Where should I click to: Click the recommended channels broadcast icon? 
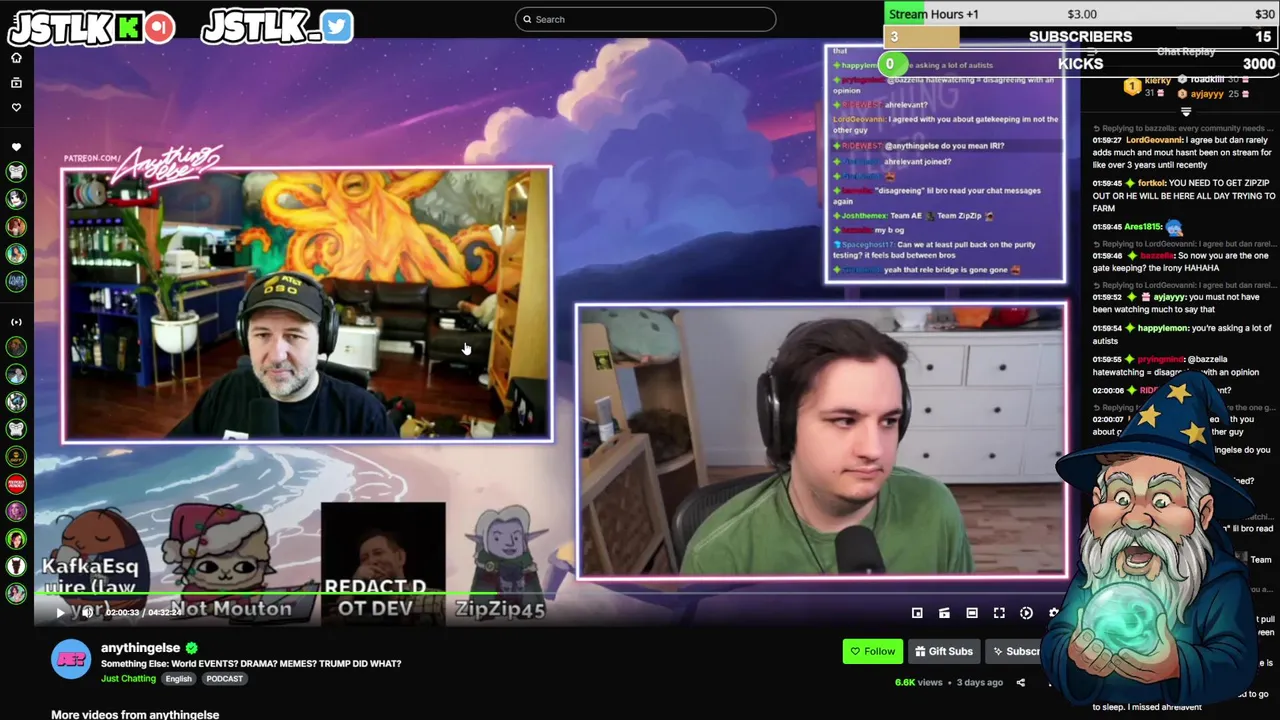click(x=16, y=322)
